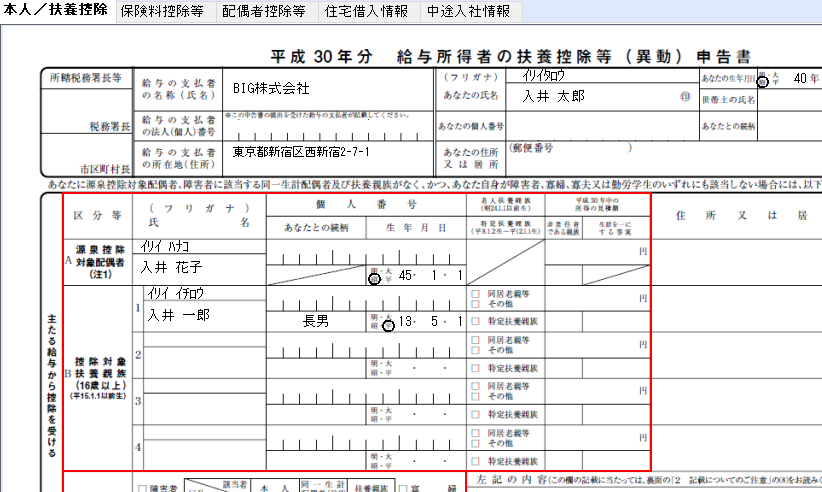Click the spouse individual number boxes
Screen dimensions: 822x492
366,253
